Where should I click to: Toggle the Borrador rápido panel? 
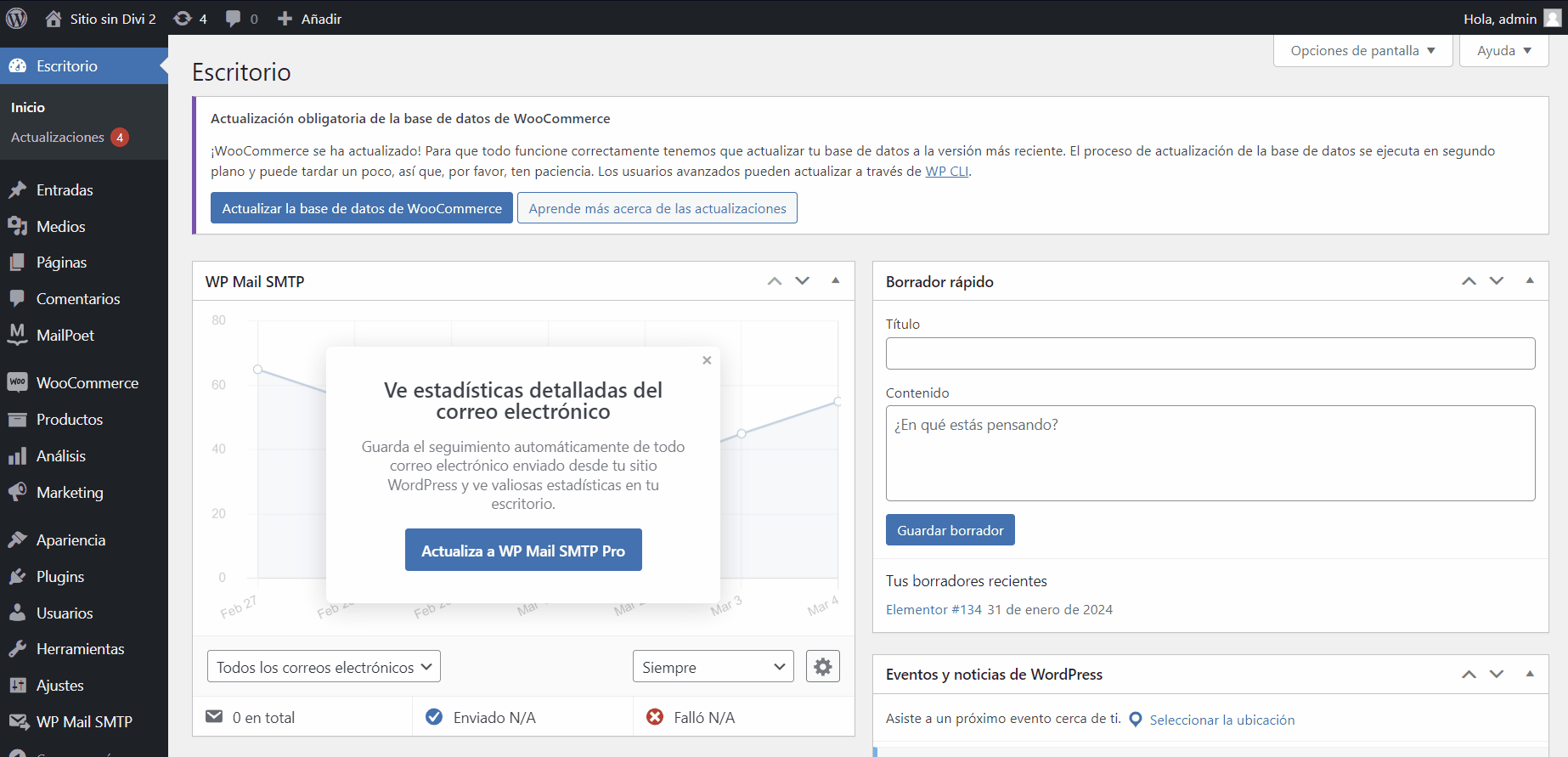1529,280
